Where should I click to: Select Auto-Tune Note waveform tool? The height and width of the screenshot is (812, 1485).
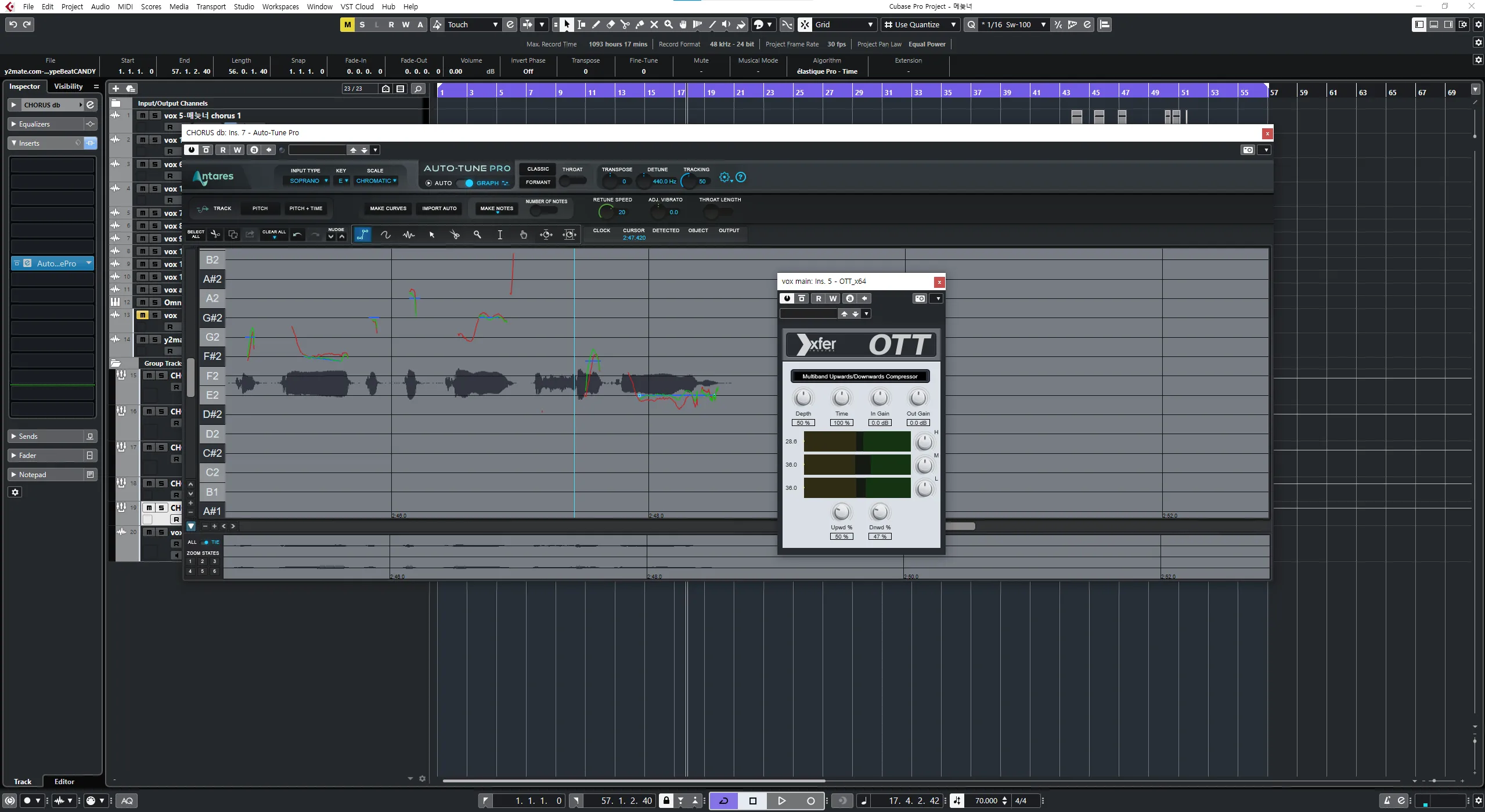point(409,234)
